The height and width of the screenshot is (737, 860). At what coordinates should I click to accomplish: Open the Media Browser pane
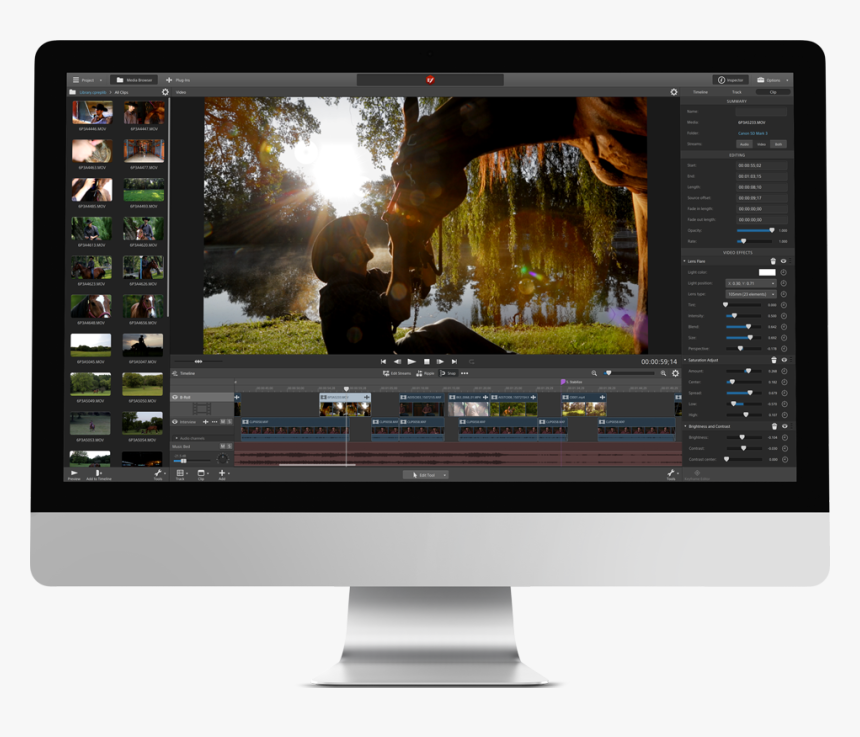pyautogui.click(x=134, y=80)
